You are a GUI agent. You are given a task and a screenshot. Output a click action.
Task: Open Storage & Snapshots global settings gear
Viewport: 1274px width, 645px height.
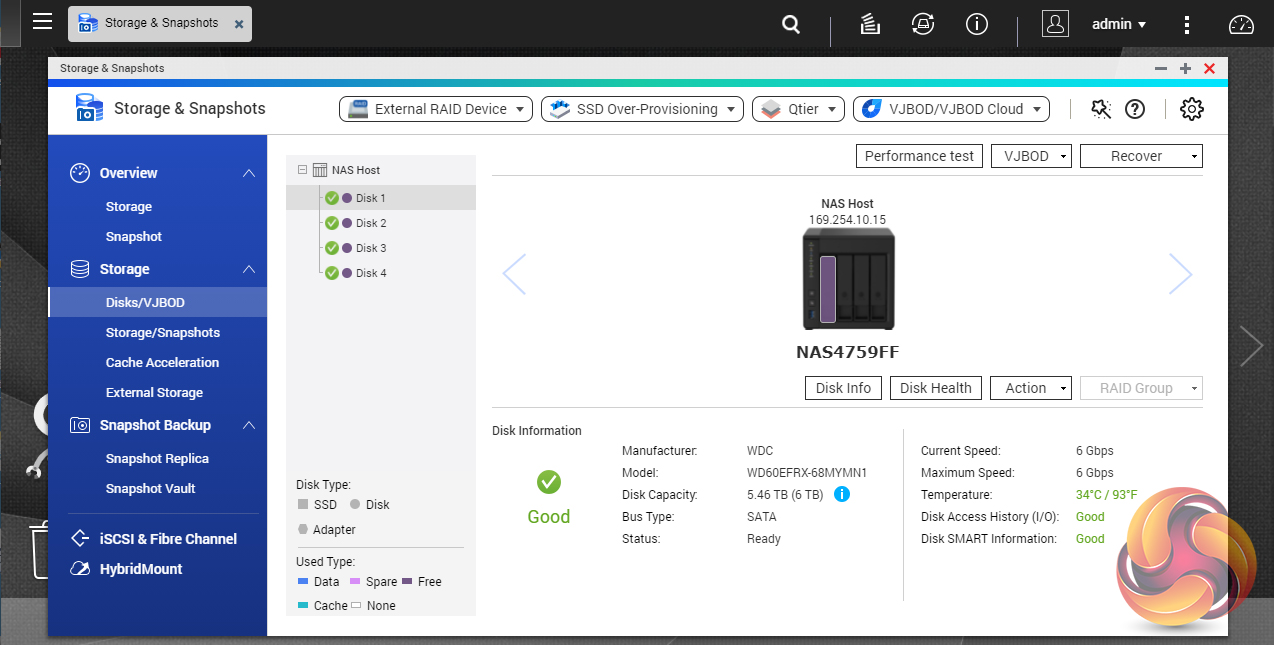1191,109
